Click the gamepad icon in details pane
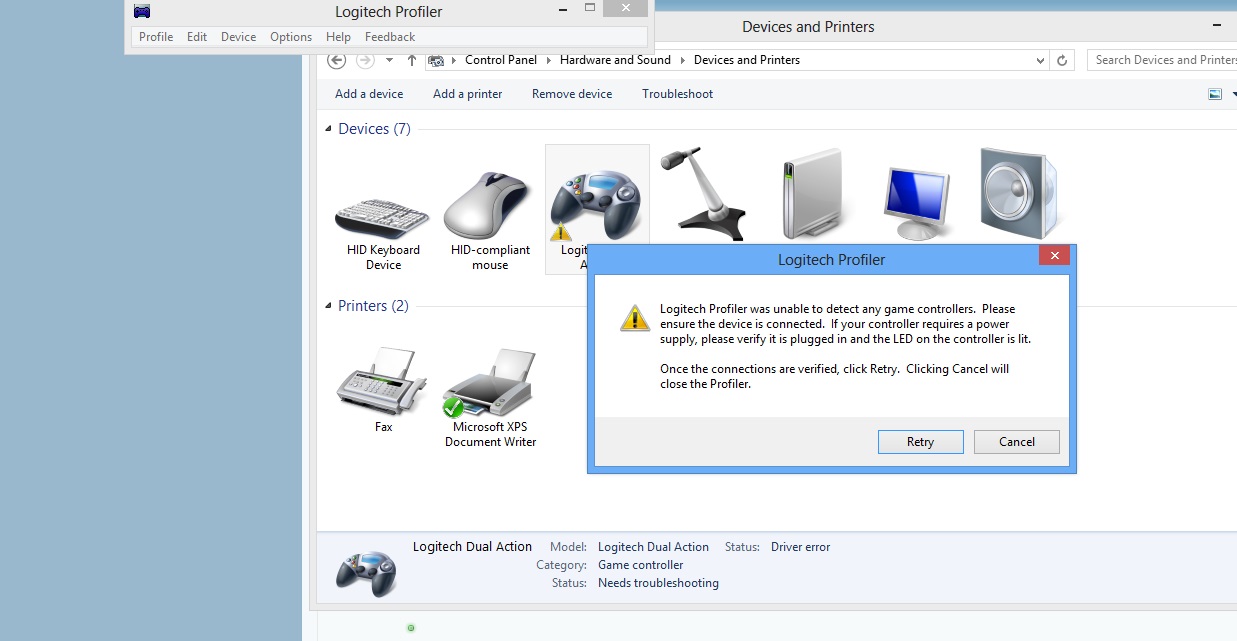1237x641 pixels. [365, 573]
